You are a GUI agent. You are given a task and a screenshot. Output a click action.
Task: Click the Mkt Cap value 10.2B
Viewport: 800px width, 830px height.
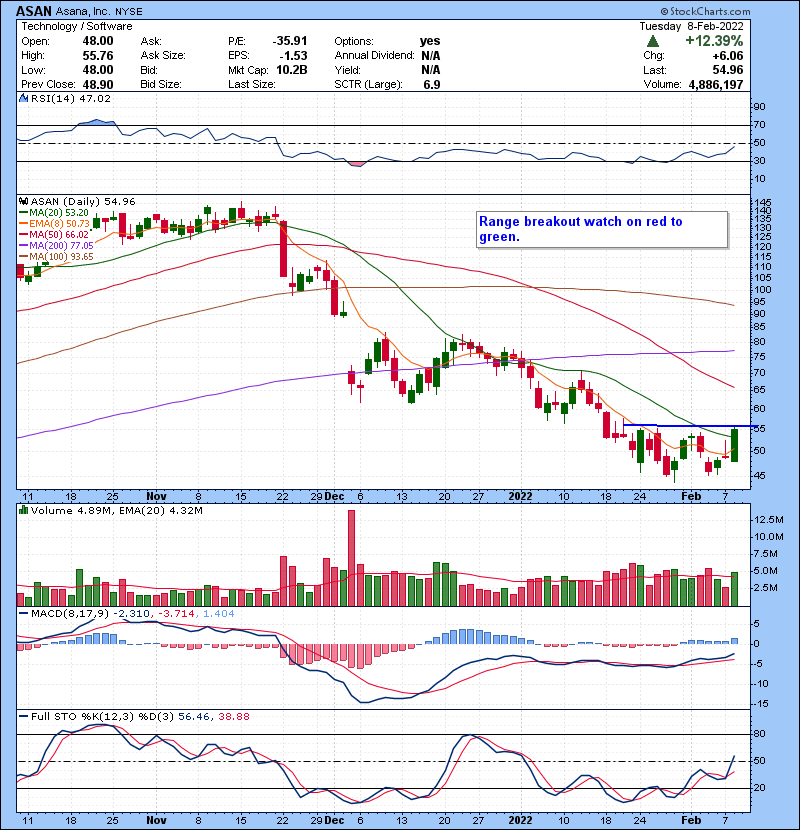[x=292, y=70]
